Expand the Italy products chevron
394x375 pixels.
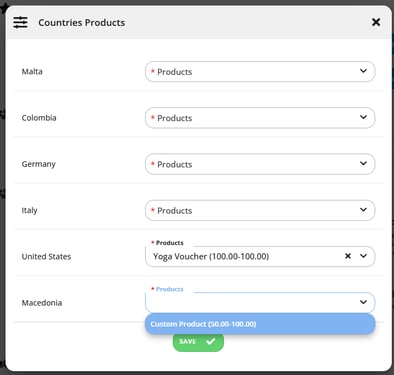pos(363,210)
